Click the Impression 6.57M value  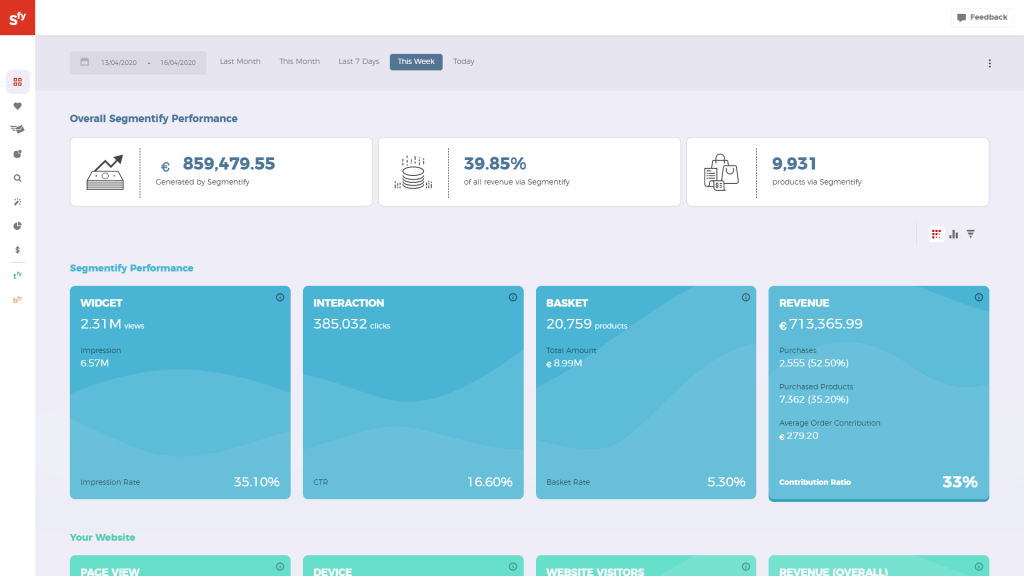point(95,363)
